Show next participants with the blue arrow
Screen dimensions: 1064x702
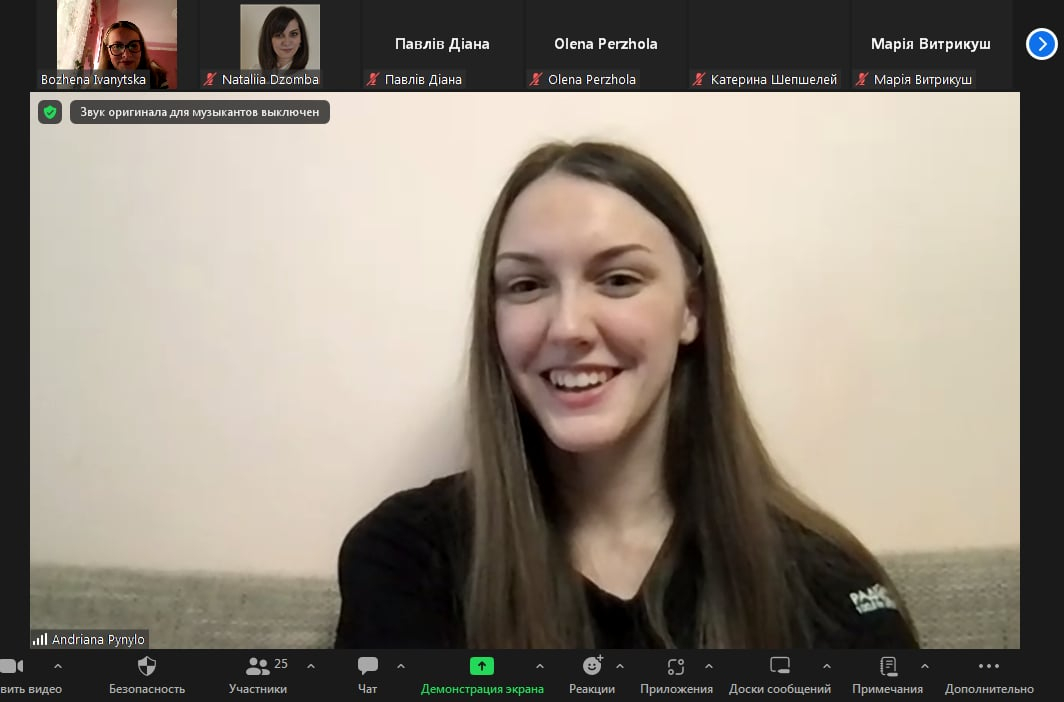click(1041, 44)
